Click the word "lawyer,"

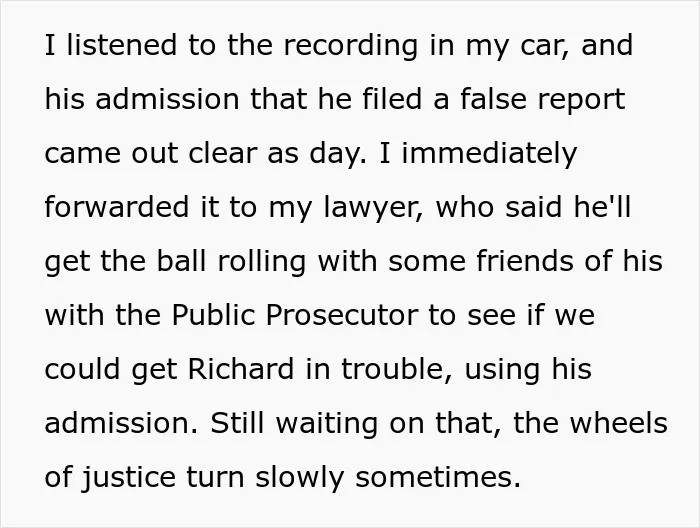coord(373,209)
